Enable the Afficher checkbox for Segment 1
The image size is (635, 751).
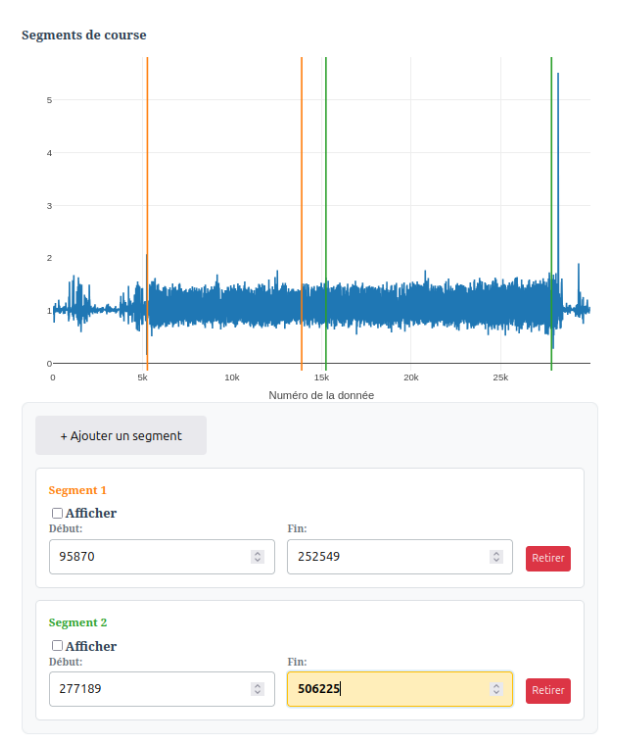tap(57, 513)
